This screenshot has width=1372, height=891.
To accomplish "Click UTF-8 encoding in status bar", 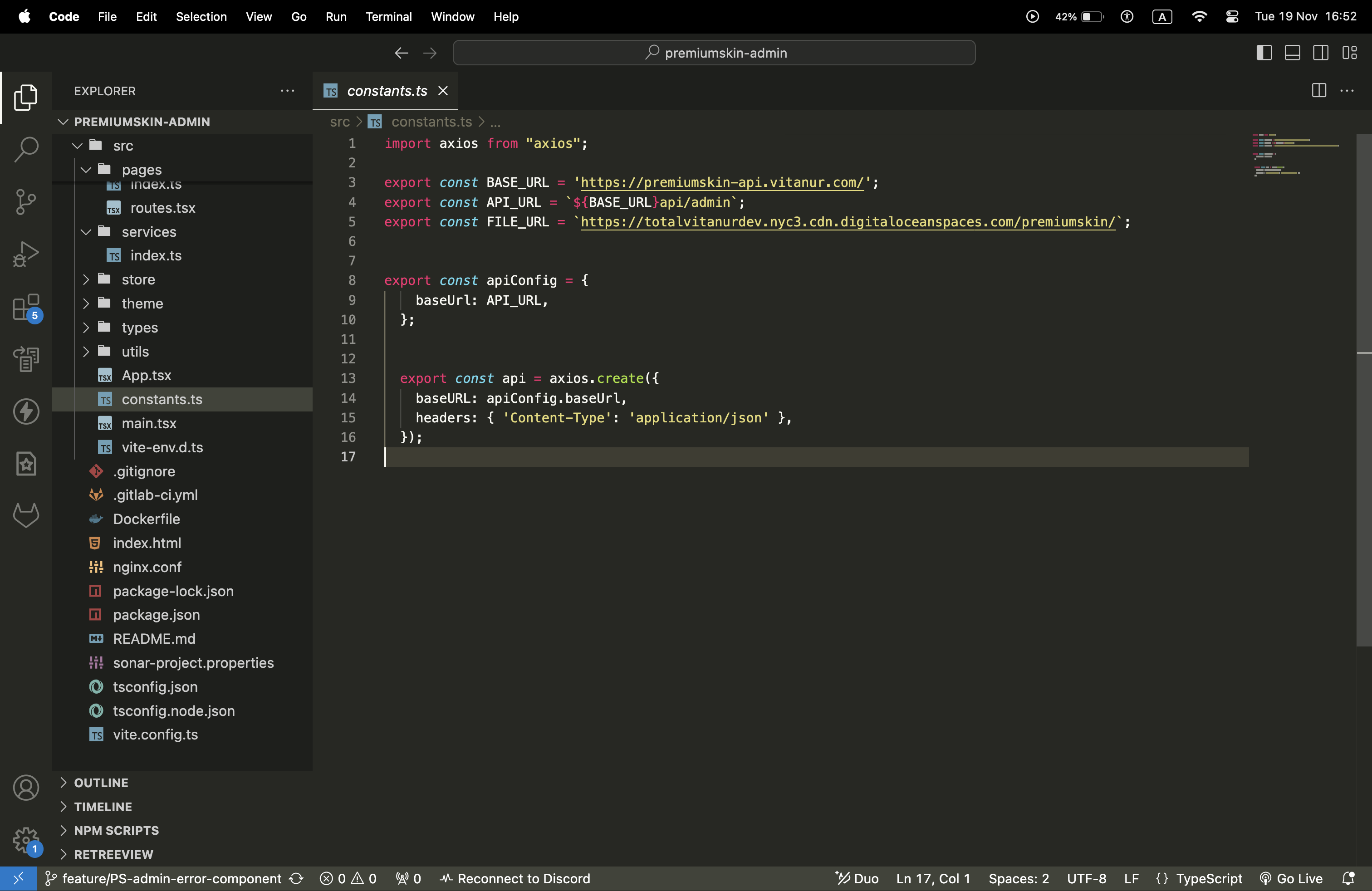I will click(1086, 878).
